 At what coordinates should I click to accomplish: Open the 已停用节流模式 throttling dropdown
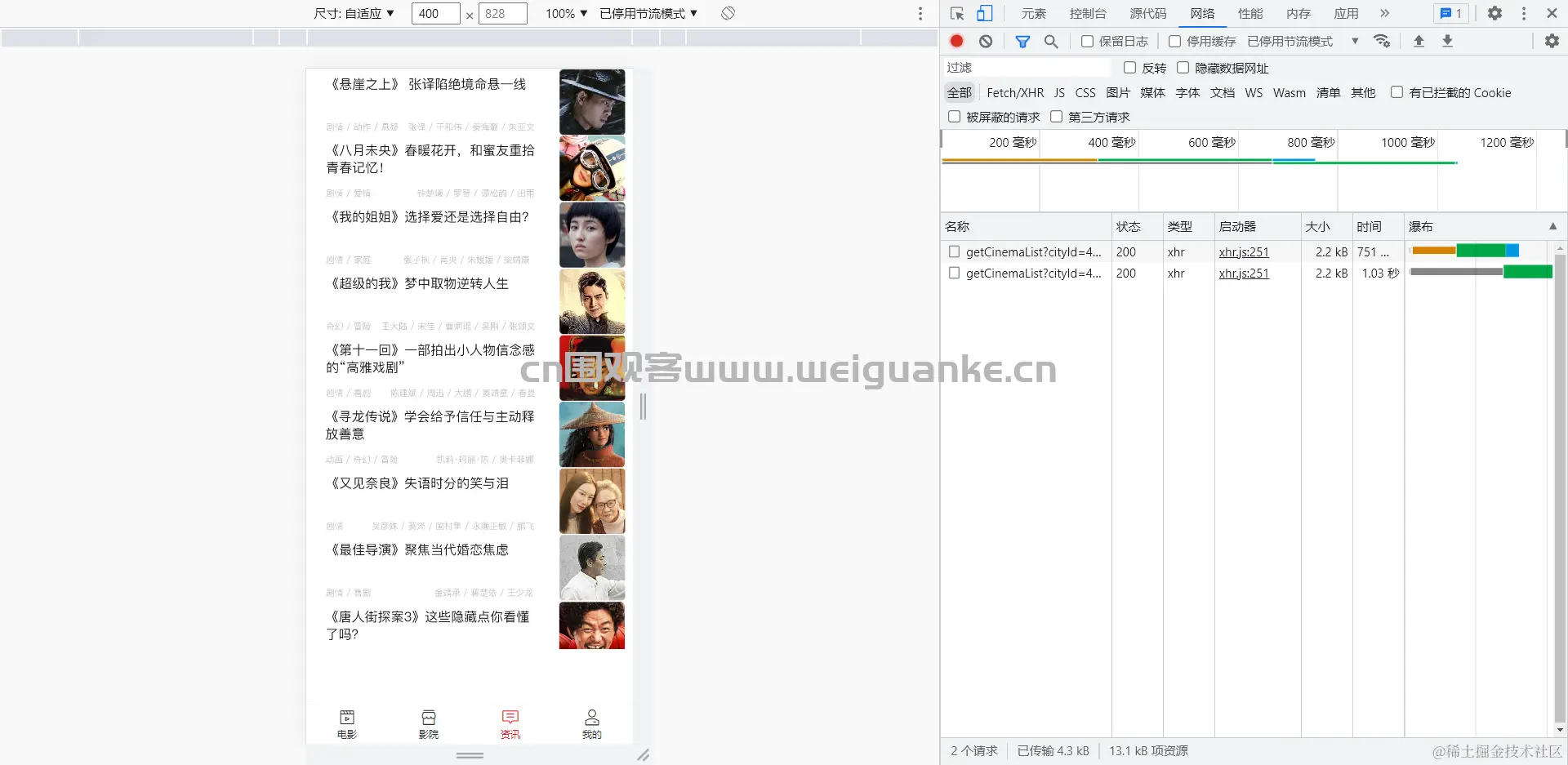click(648, 13)
